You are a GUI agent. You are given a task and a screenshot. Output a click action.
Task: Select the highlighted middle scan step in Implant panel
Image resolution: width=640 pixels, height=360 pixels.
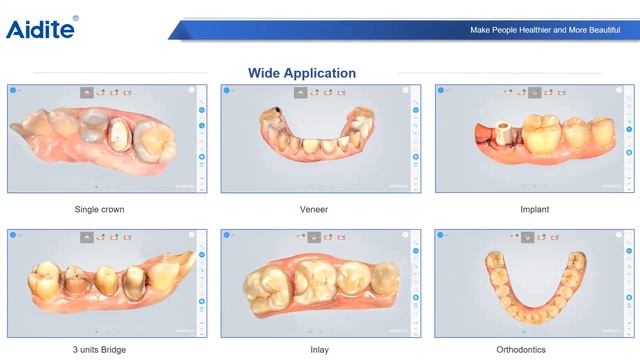coord(535,93)
